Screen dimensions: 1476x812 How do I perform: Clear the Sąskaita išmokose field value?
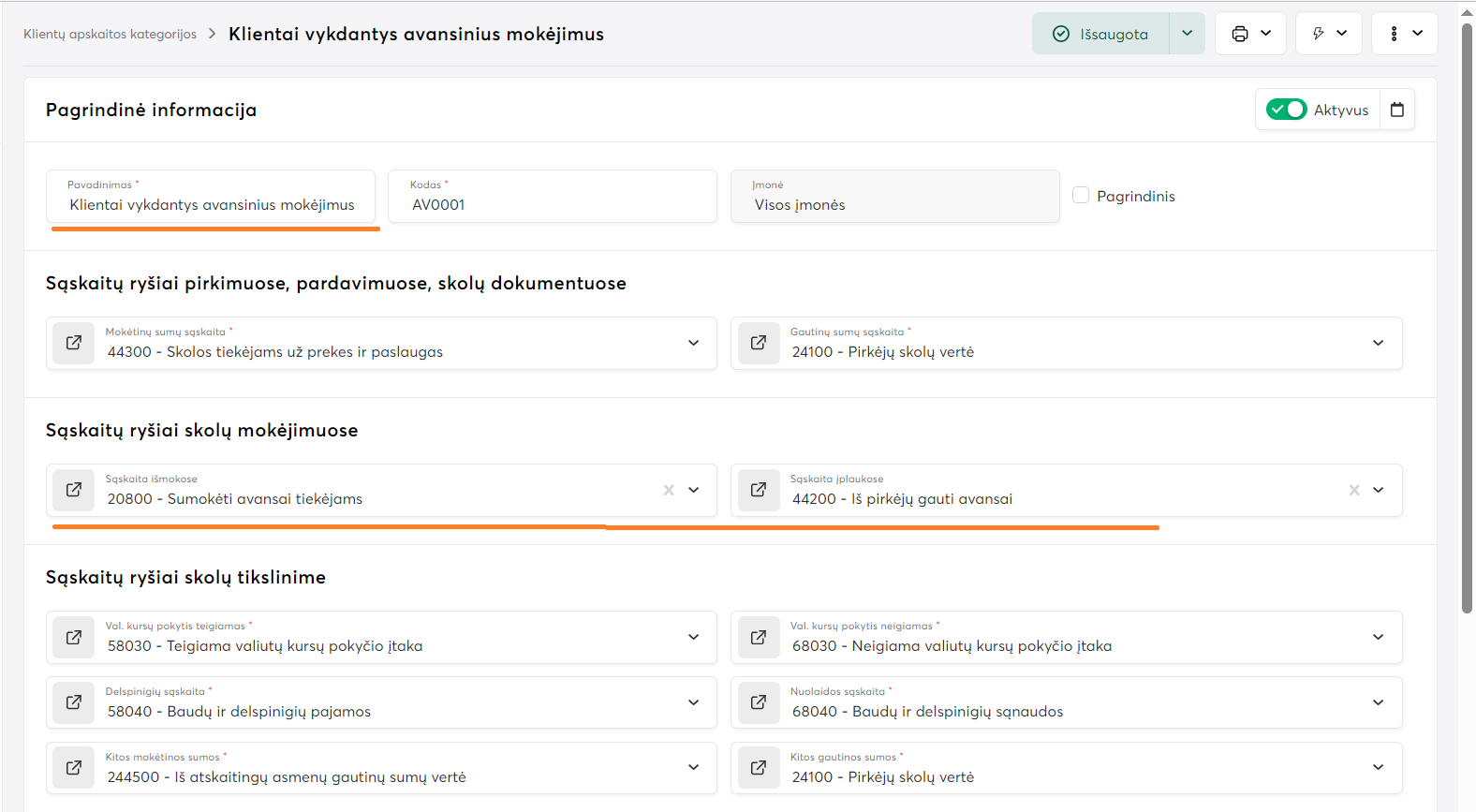[669, 490]
